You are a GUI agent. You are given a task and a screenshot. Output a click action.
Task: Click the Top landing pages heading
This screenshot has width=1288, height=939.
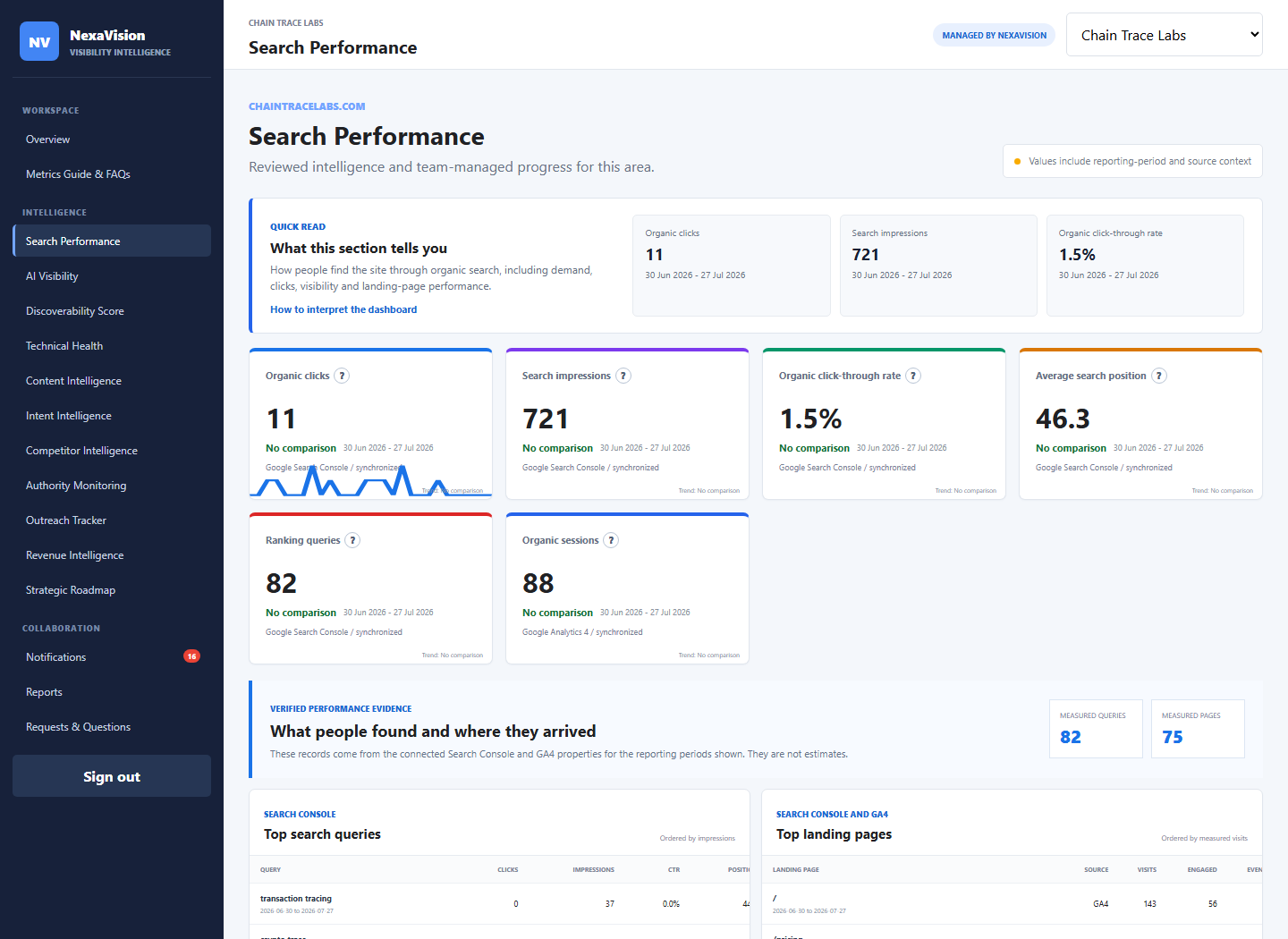pyautogui.click(x=834, y=834)
